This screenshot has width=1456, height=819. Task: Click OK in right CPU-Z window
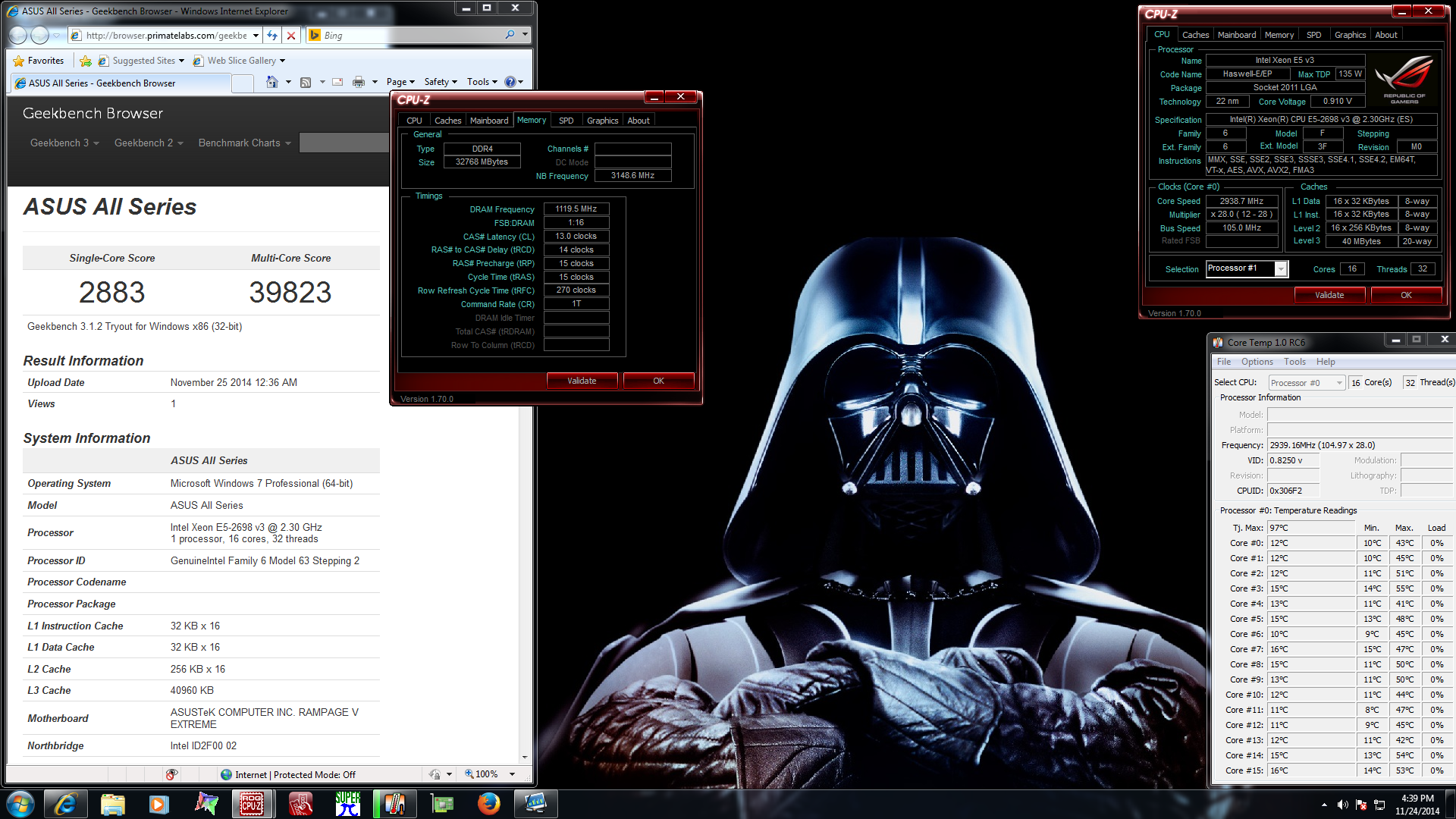1406,295
